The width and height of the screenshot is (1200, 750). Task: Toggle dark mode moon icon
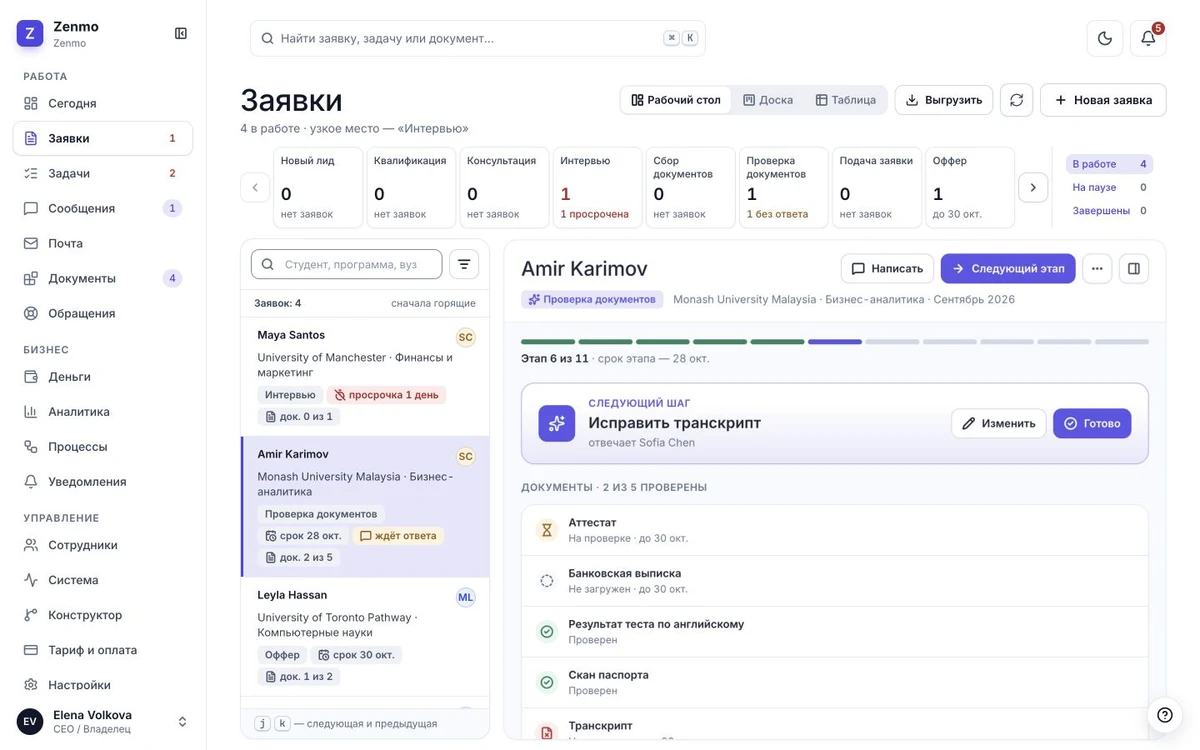[x=1105, y=38]
